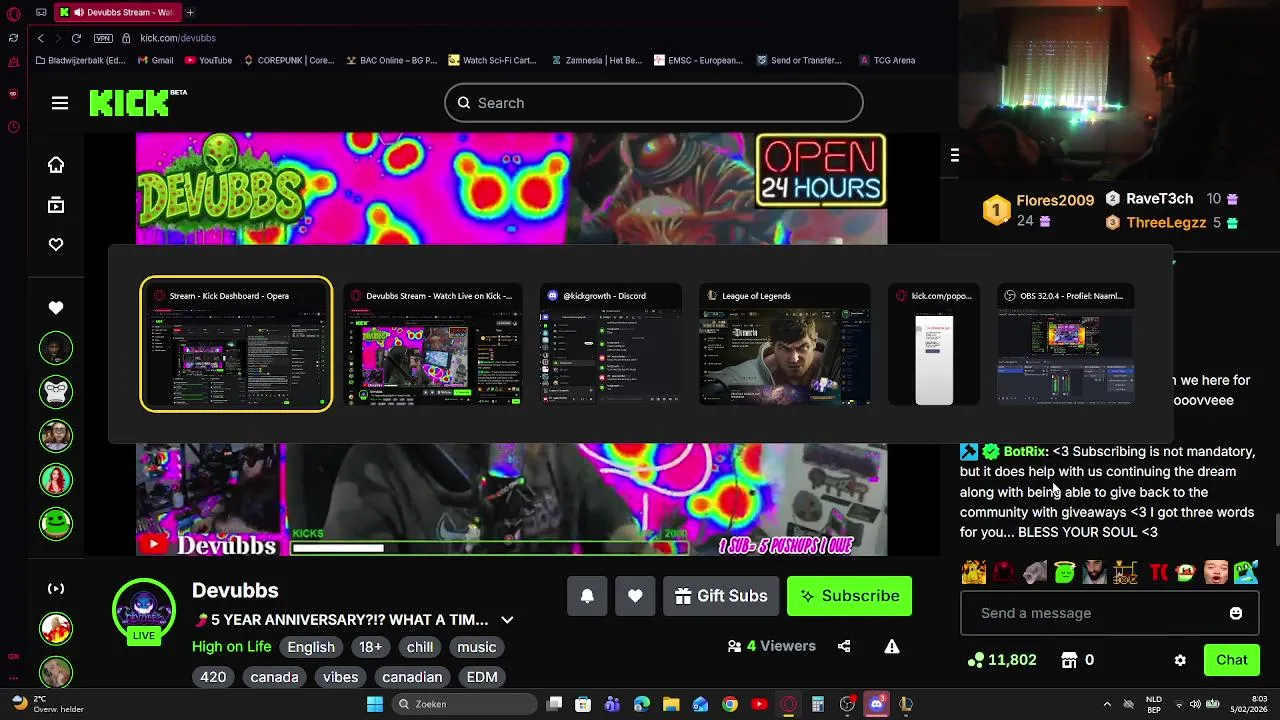Viewport: 1280px width, 720px height.
Task: Switch to kick.com/popout window thumbnail
Action: click(934, 344)
